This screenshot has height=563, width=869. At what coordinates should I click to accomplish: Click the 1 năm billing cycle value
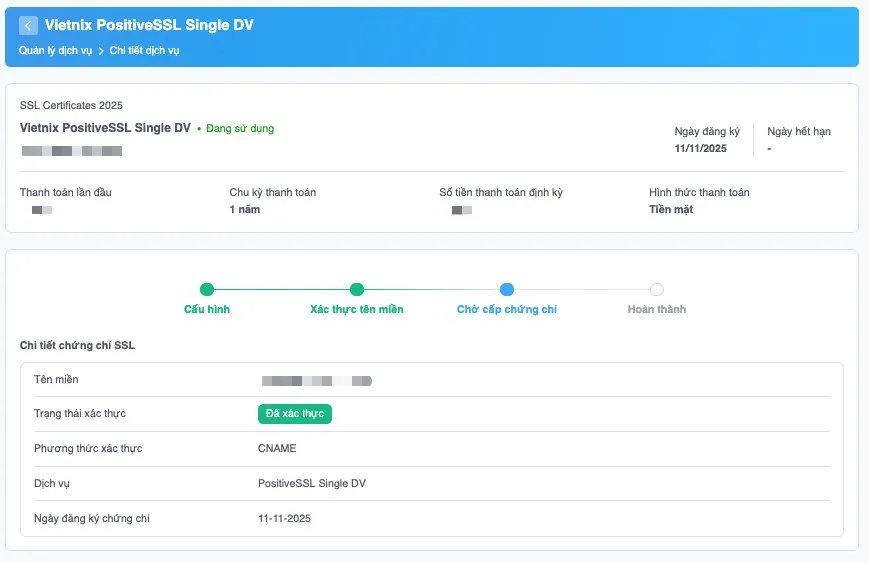point(244,210)
